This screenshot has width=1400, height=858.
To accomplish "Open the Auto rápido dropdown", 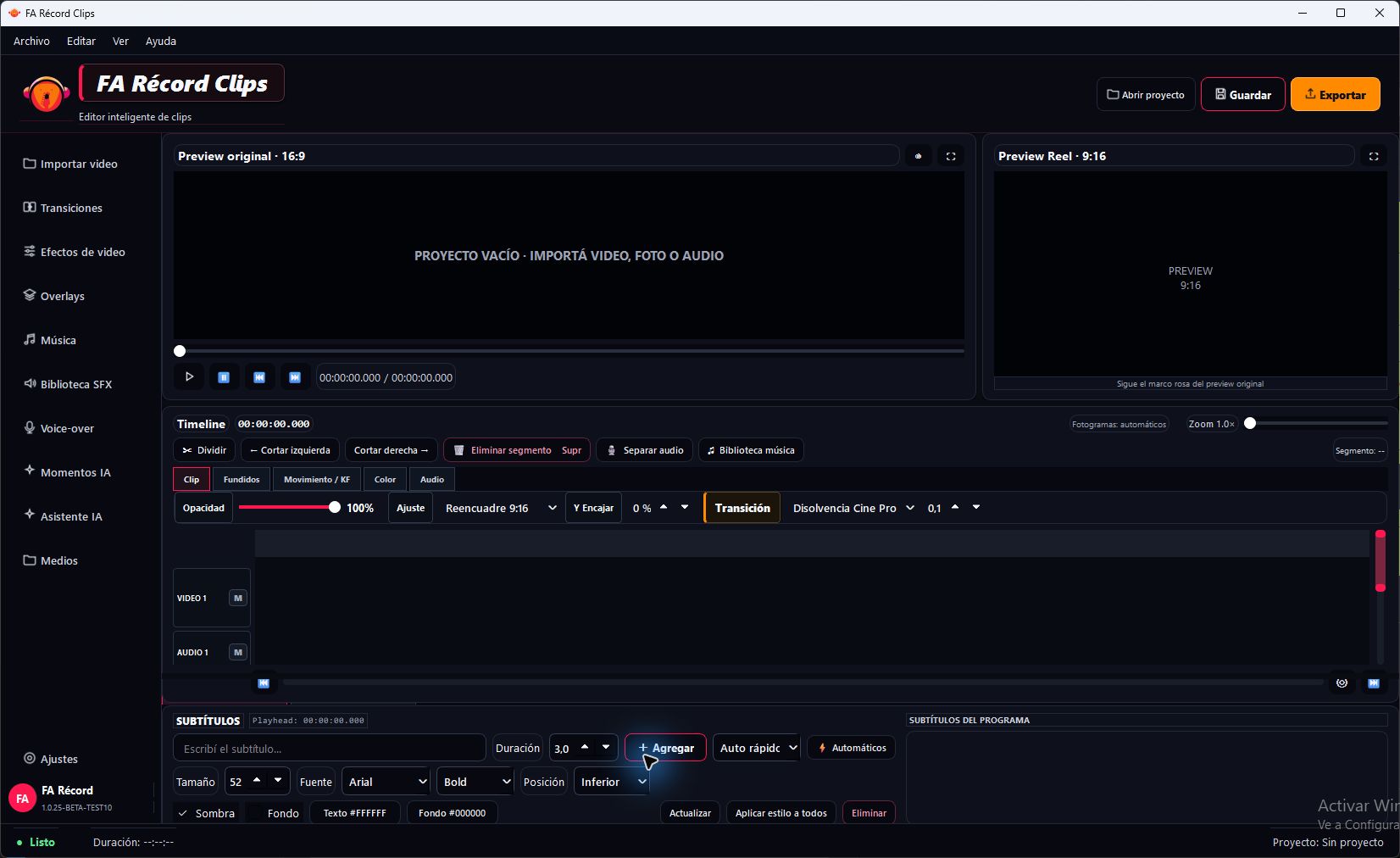I will pyautogui.click(x=757, y=748).
